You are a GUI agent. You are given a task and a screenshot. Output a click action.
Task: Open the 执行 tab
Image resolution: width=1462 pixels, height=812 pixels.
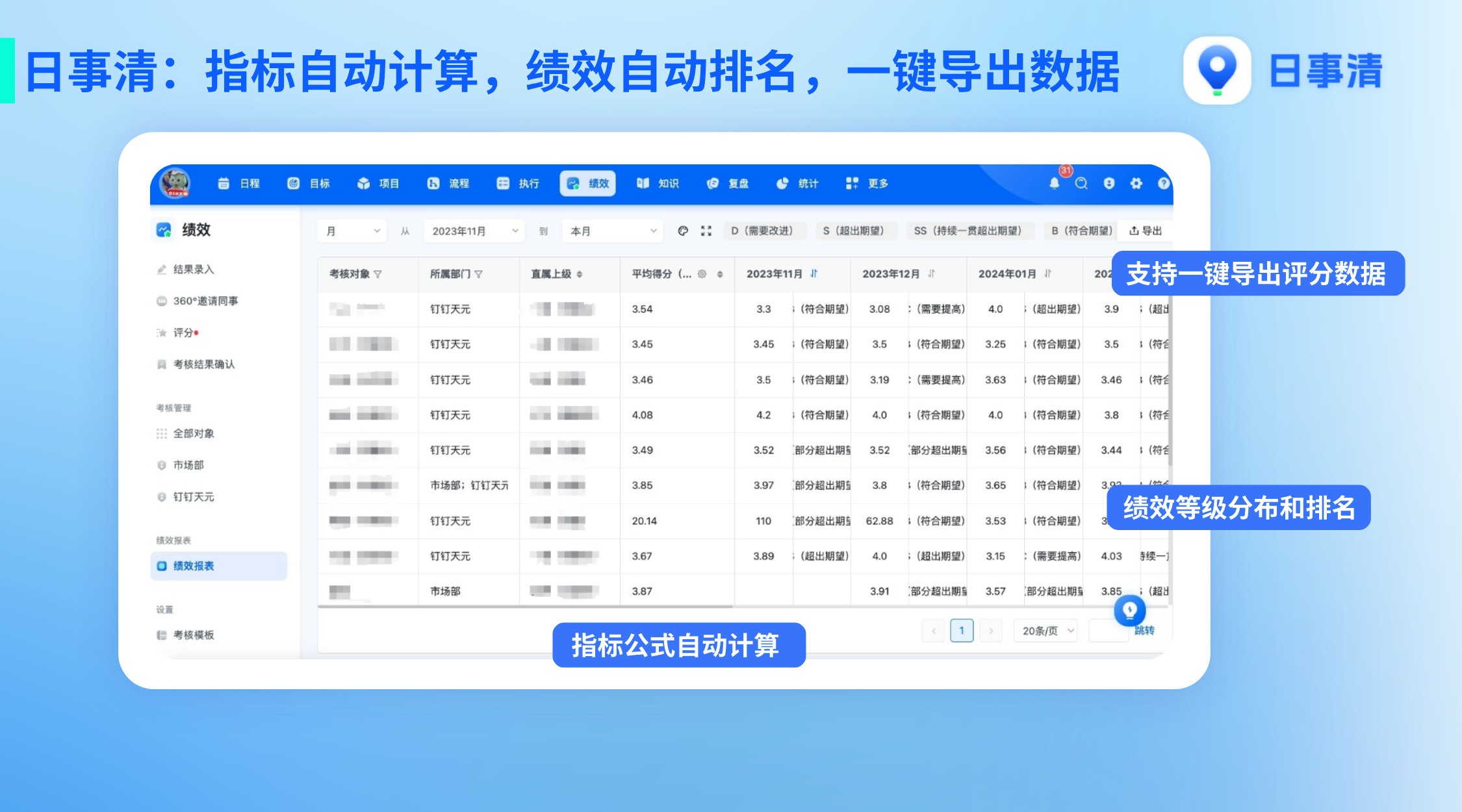518,184
